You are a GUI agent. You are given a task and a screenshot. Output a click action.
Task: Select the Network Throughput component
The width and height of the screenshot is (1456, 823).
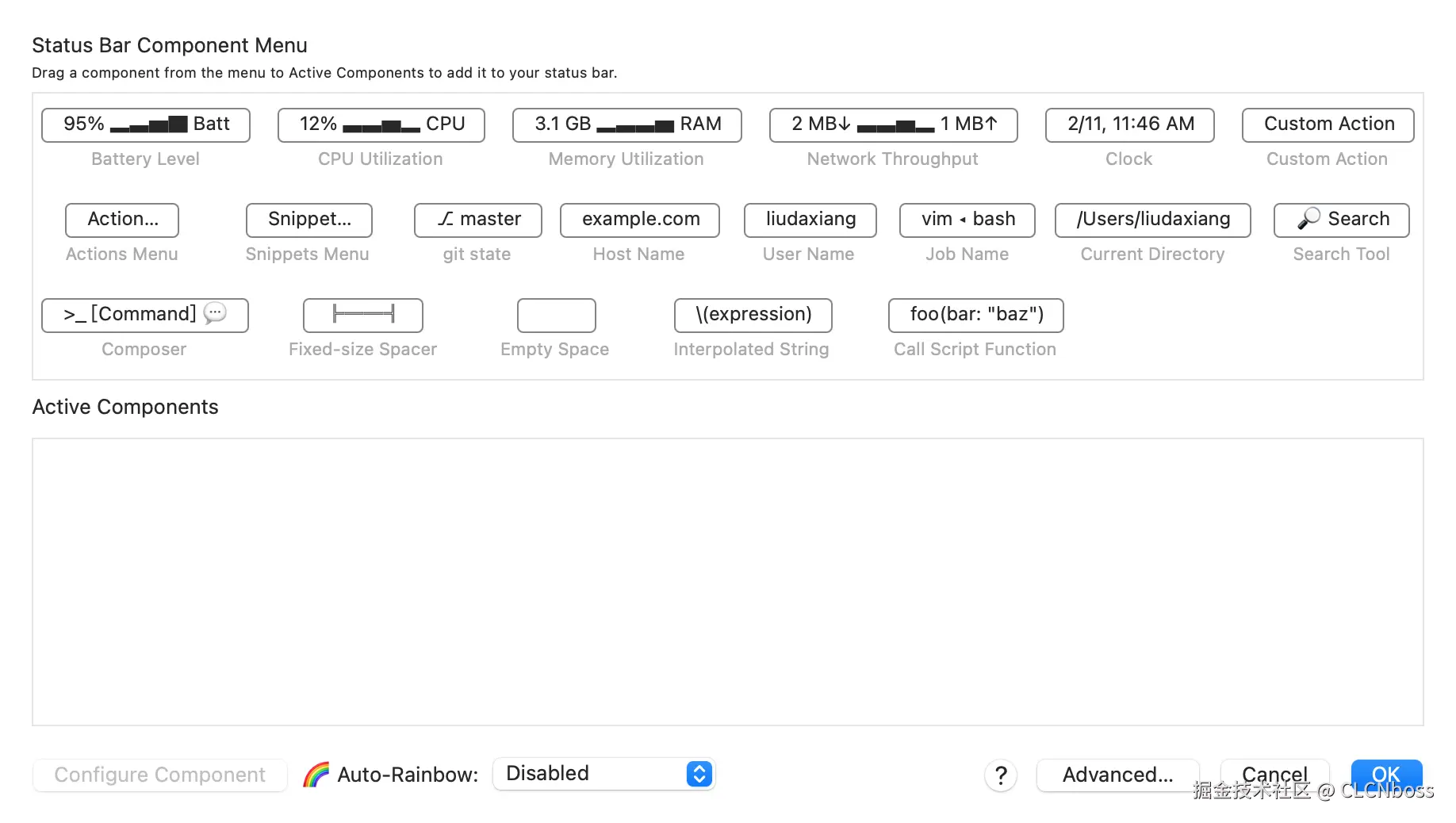[894, 124]
